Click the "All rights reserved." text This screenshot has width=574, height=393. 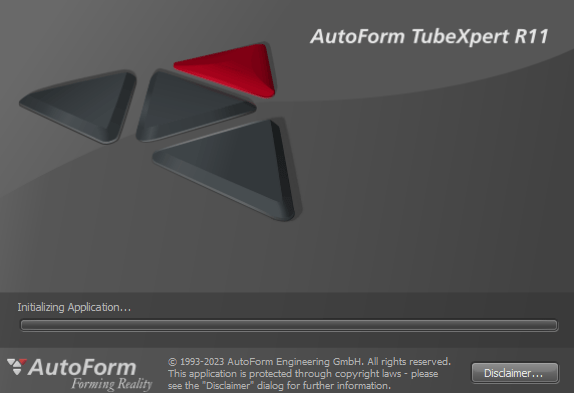[x=409, y=362]
